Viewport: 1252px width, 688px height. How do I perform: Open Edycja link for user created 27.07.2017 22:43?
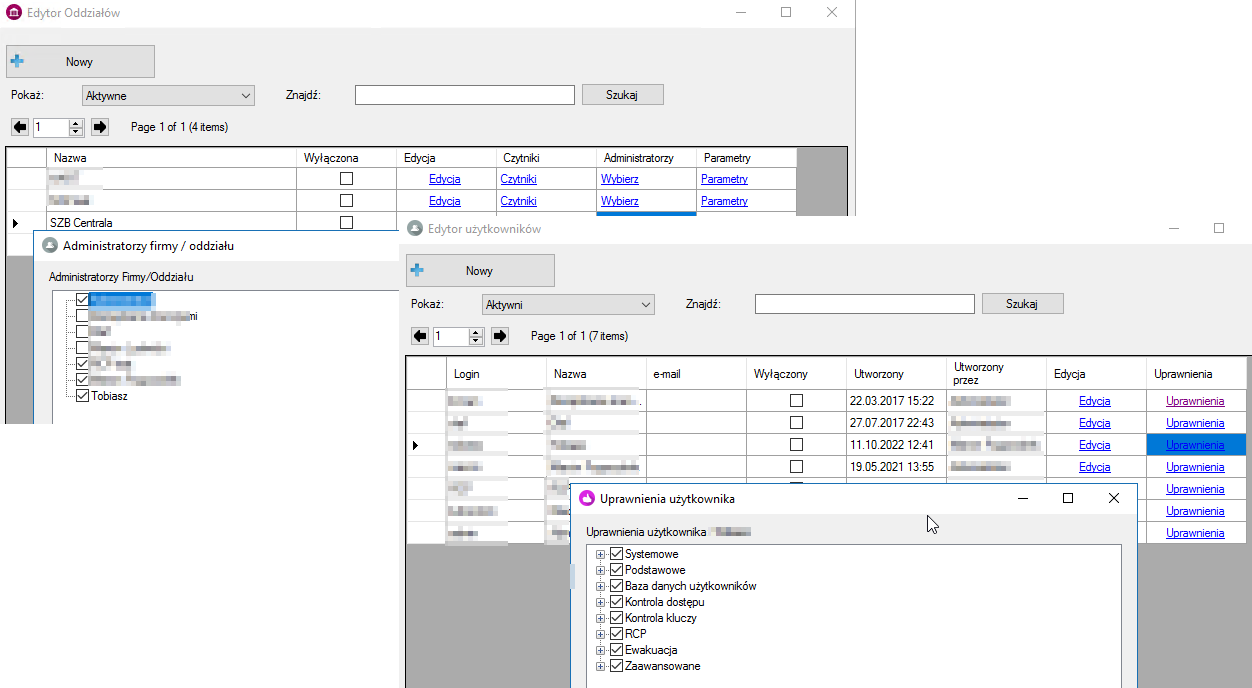point(1095,423)
